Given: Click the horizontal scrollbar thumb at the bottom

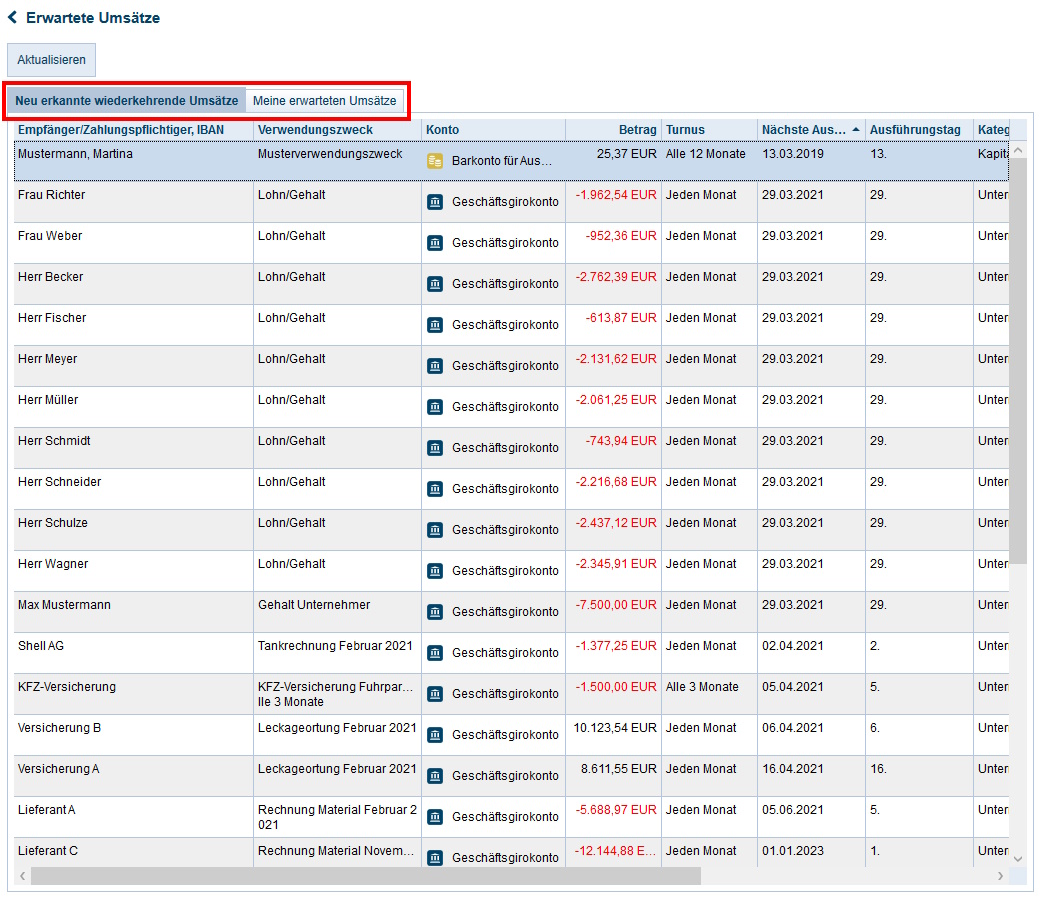Looking at the screenshot, I should pyautogui.click(x=365, y=876).
